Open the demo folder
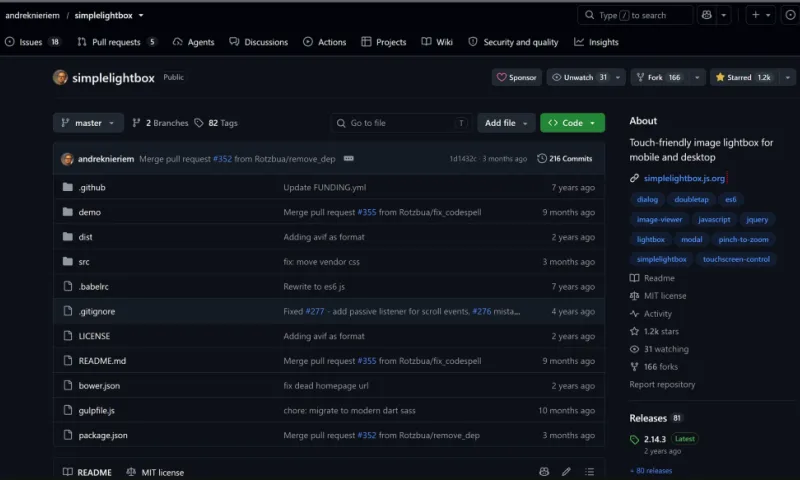 [89, 212]
